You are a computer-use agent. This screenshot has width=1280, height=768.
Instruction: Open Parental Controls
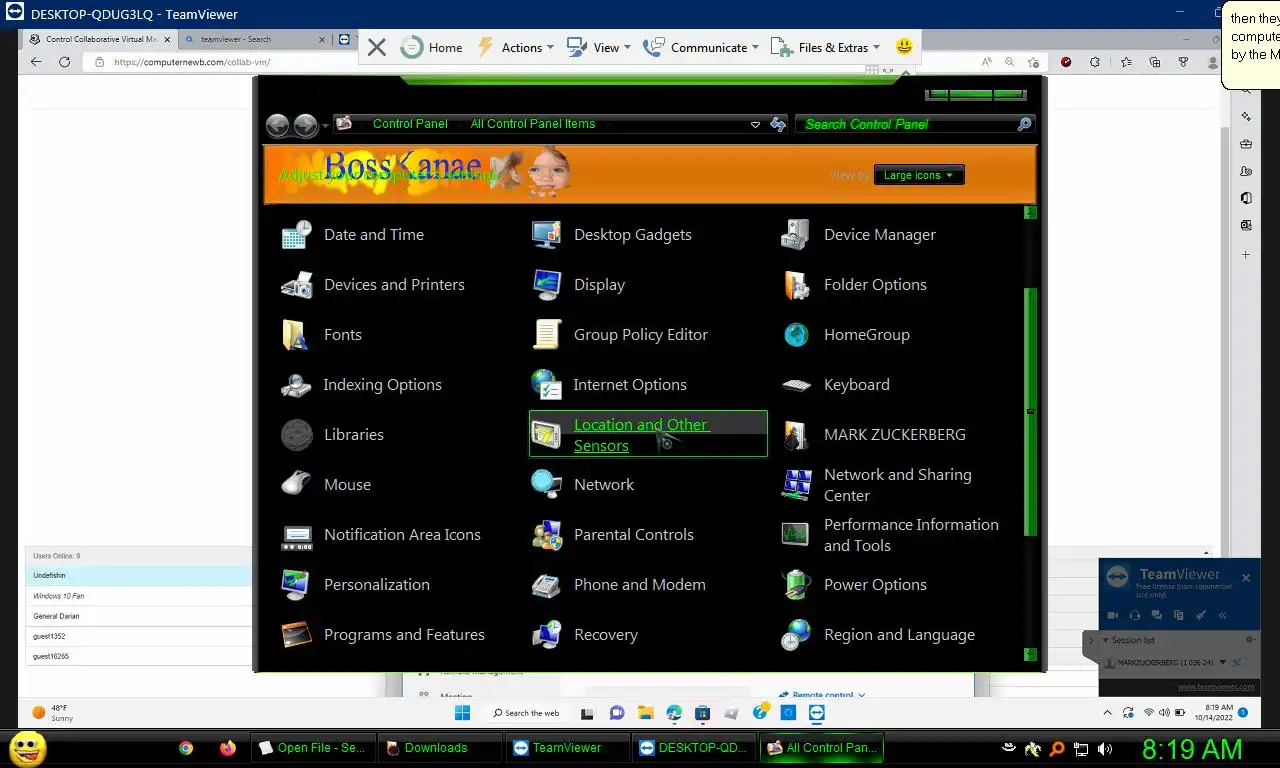612,535
